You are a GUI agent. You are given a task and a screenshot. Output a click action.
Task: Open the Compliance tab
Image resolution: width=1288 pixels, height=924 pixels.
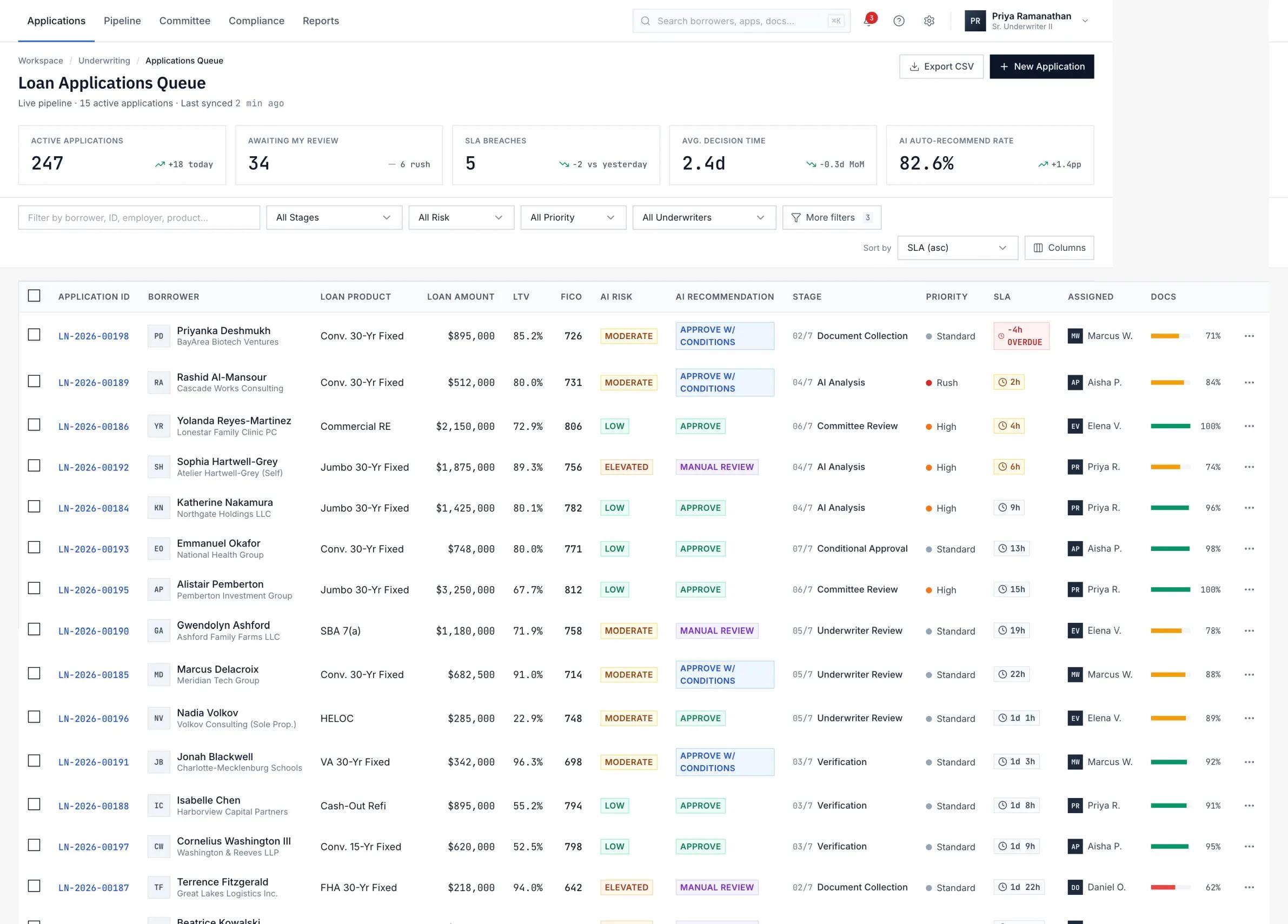click(256, 21)
